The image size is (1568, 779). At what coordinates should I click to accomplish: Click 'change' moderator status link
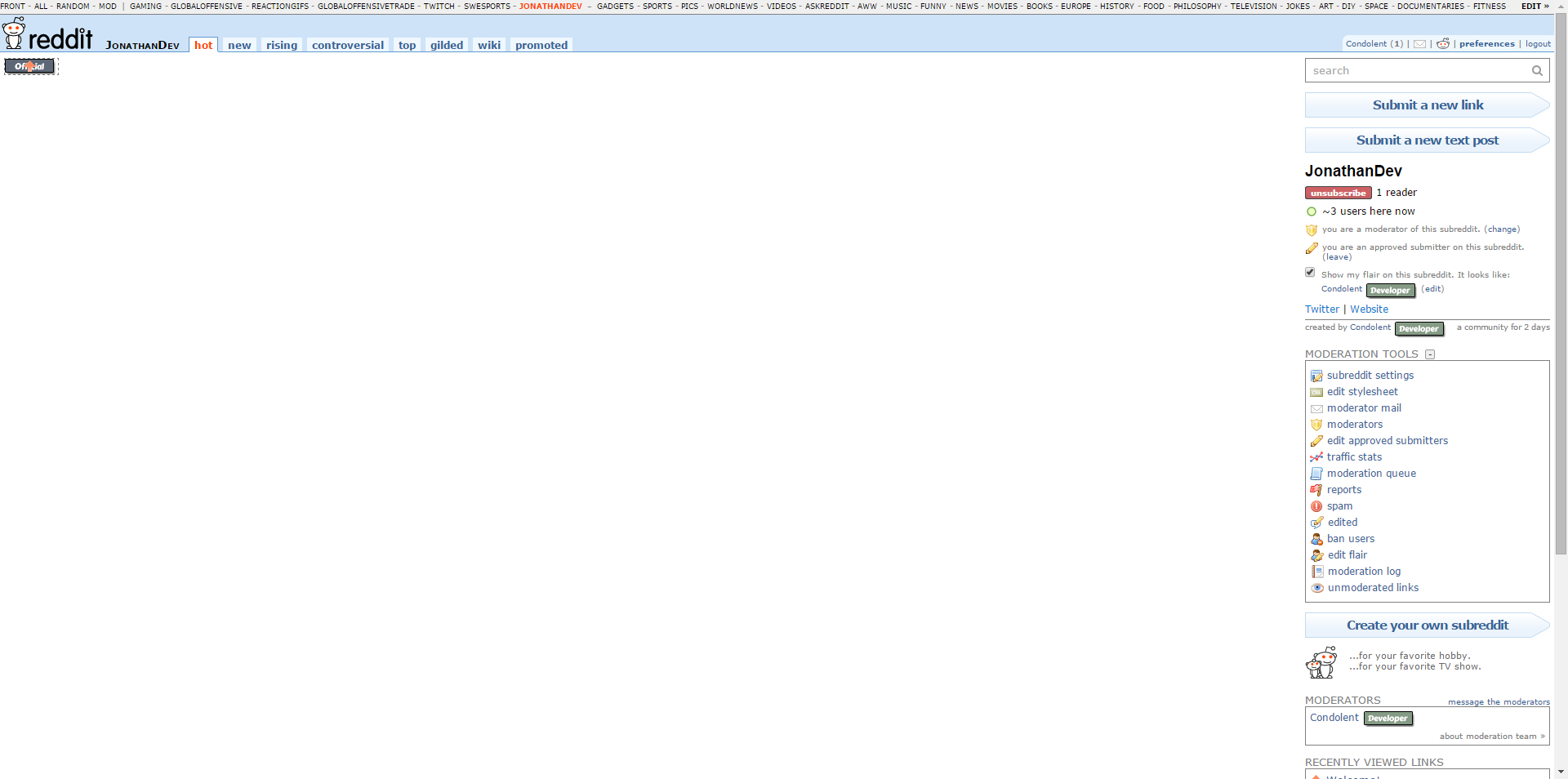tap(1503, 229)
